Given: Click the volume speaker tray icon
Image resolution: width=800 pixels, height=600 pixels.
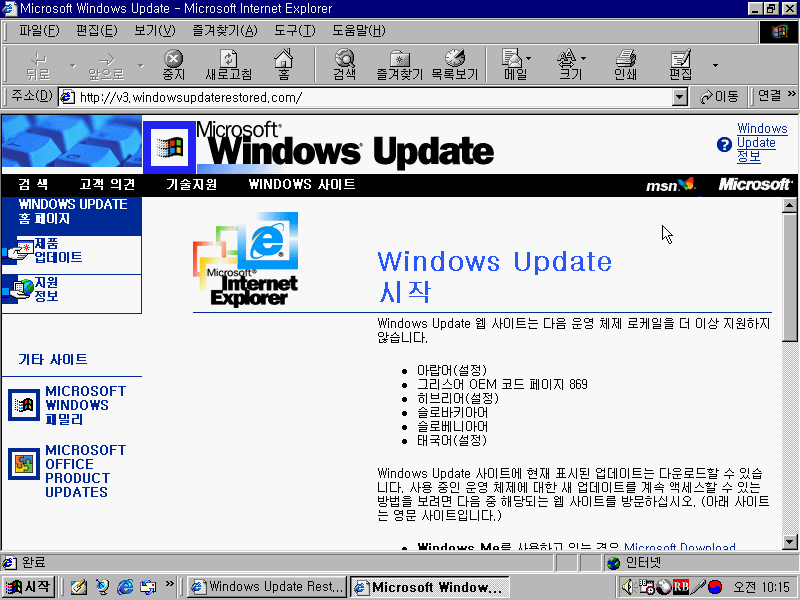Looking at the screenshot, I should click(627, 587).
